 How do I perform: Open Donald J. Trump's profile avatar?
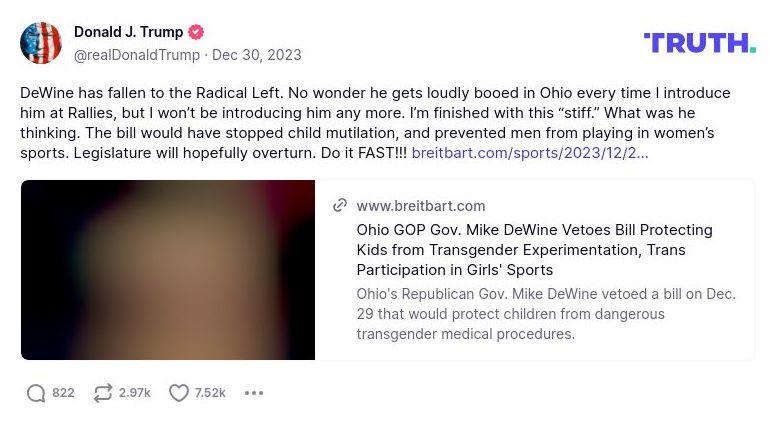[x=41, y=43]
